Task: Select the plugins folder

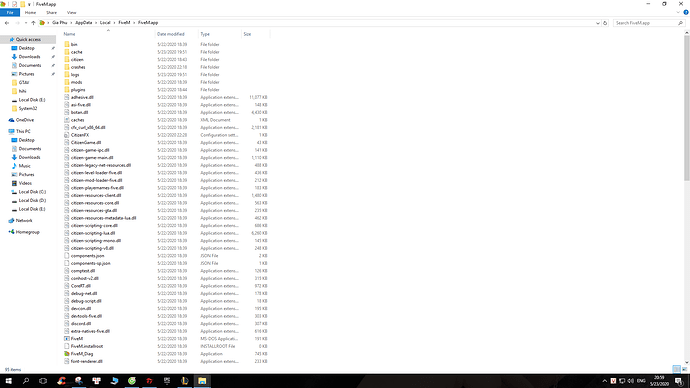Action: click(x=78, y=90)
